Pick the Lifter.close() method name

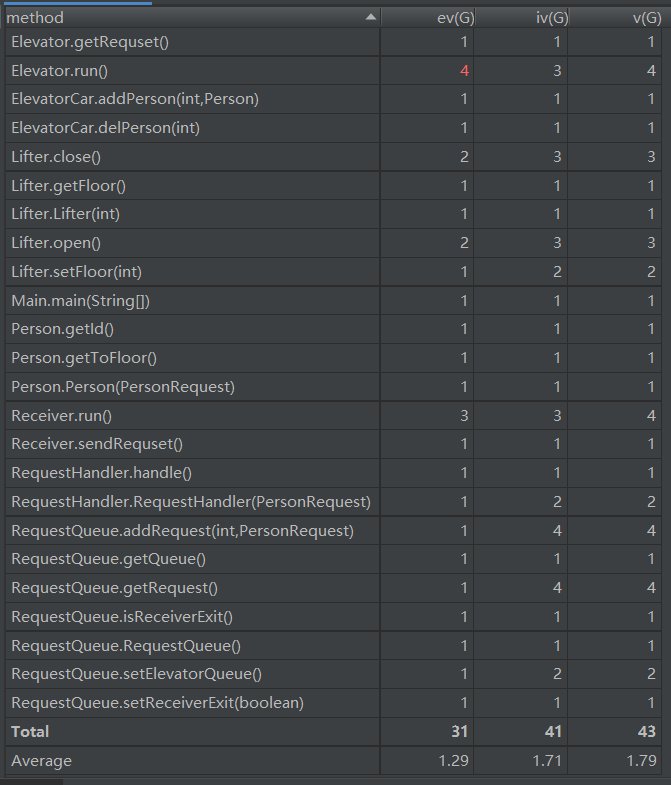point(56,157)
